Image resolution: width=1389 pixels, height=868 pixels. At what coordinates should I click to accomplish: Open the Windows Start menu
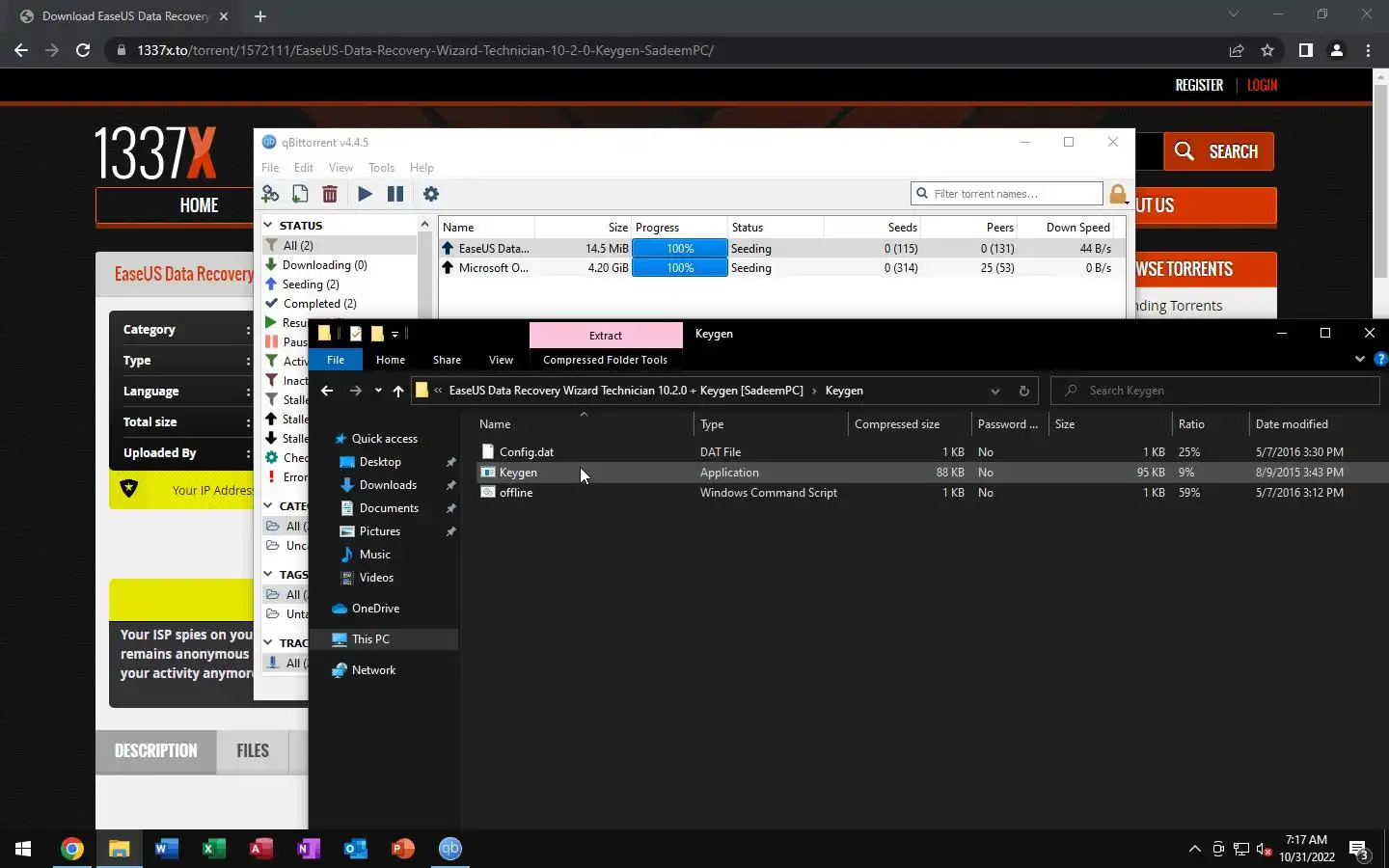pyautogui.click(x=23, y=849)
